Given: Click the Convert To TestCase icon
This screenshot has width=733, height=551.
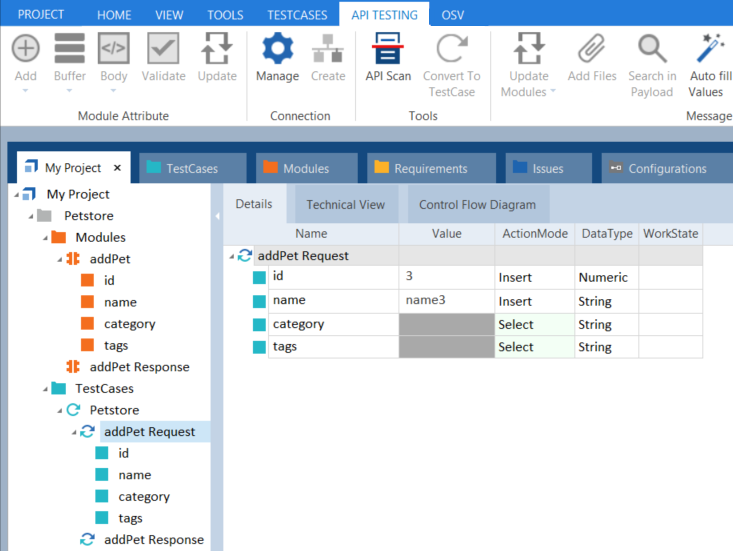Looking at the screenshot, I should coord(451,49).
